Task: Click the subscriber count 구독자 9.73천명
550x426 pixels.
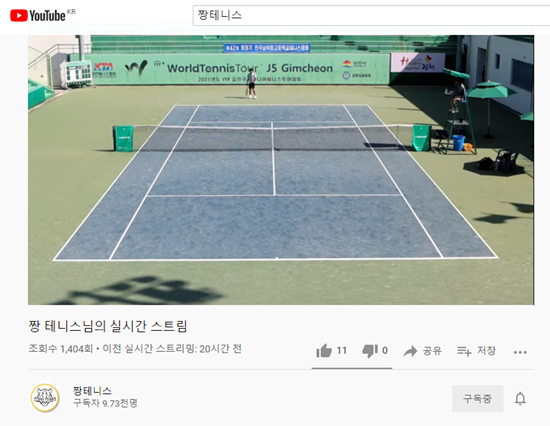Action: (x=105, y=403)
